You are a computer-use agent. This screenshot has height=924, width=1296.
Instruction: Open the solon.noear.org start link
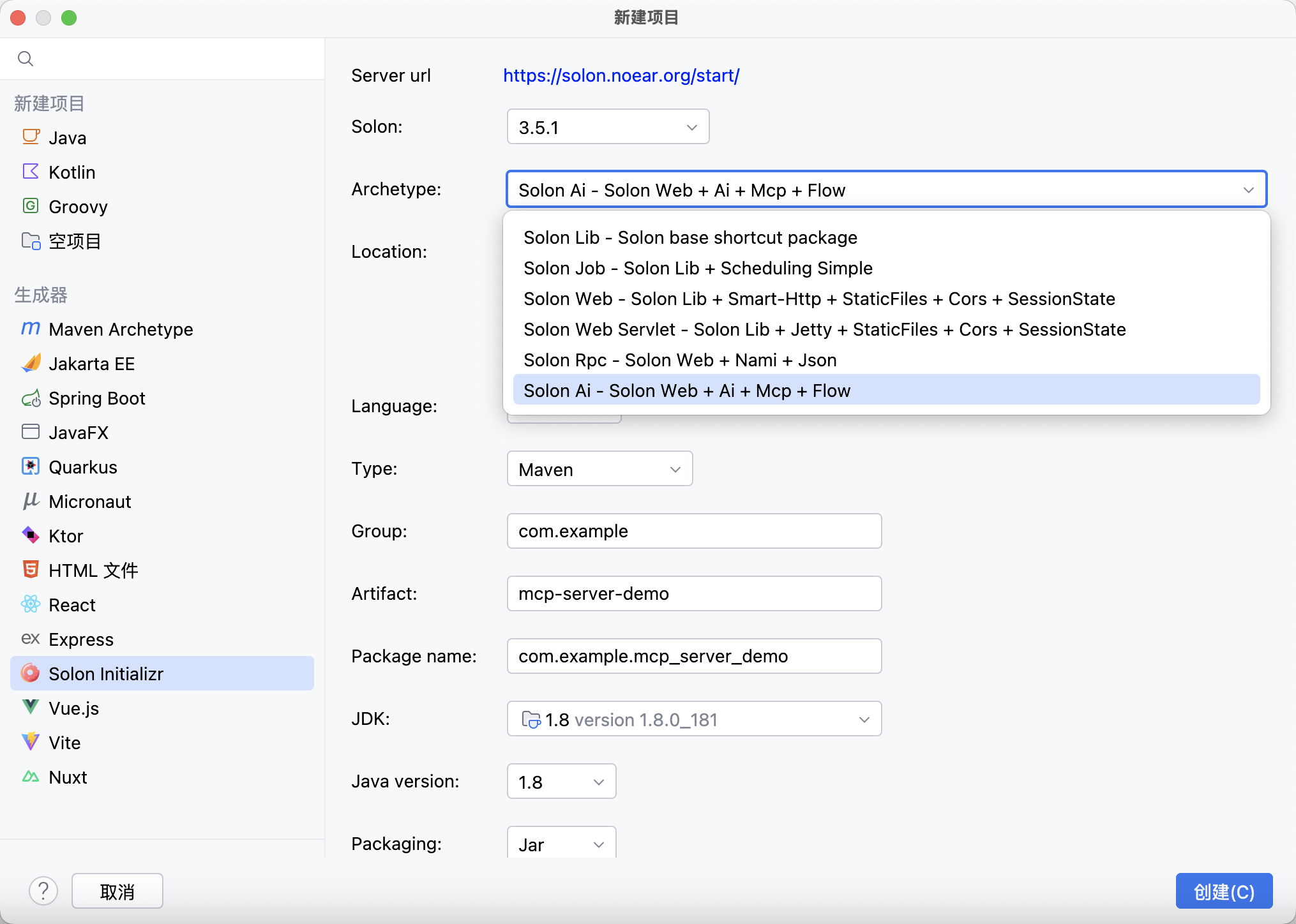[x=621, y=75]
